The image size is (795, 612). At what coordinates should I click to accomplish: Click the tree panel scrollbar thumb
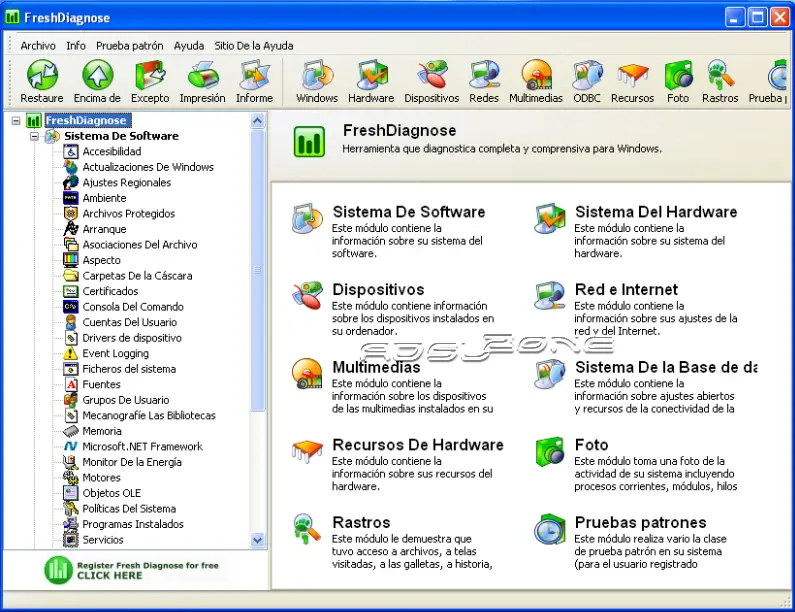258,270
